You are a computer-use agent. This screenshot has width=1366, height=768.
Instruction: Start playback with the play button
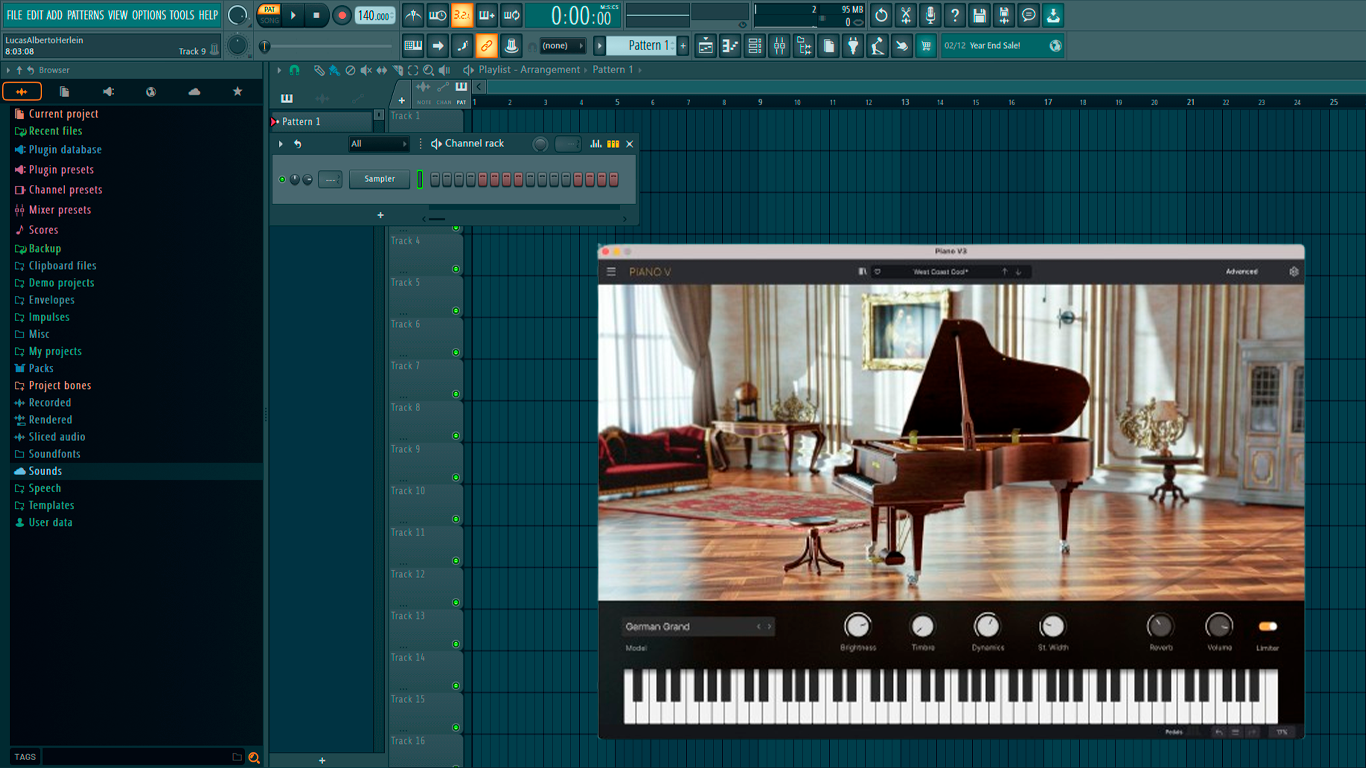coord(293,16)
